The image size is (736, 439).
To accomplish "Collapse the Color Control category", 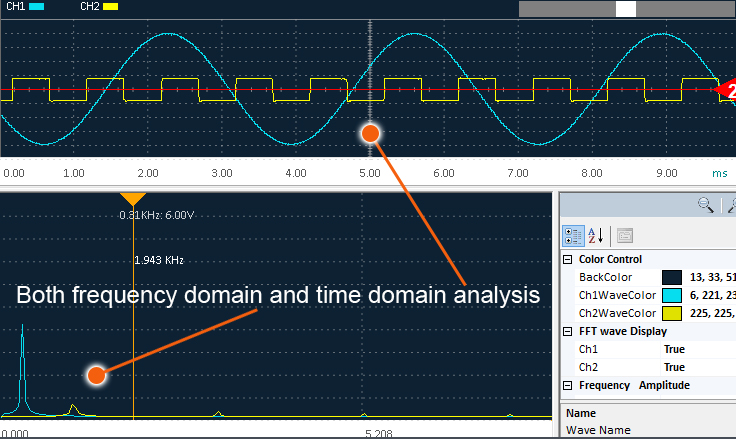I will point(568,259).
